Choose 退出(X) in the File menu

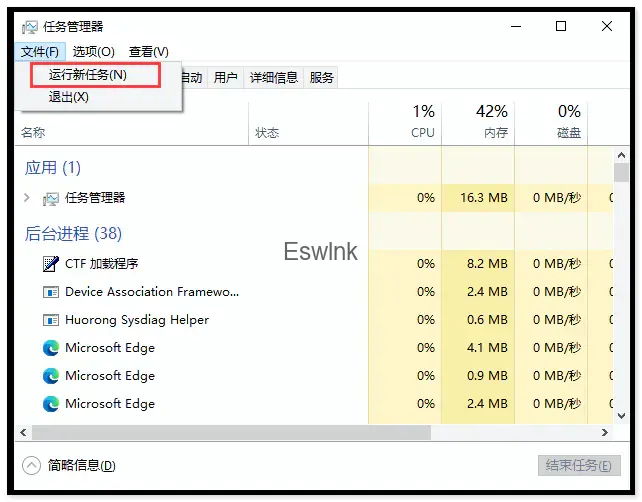(x=69, y=97)
